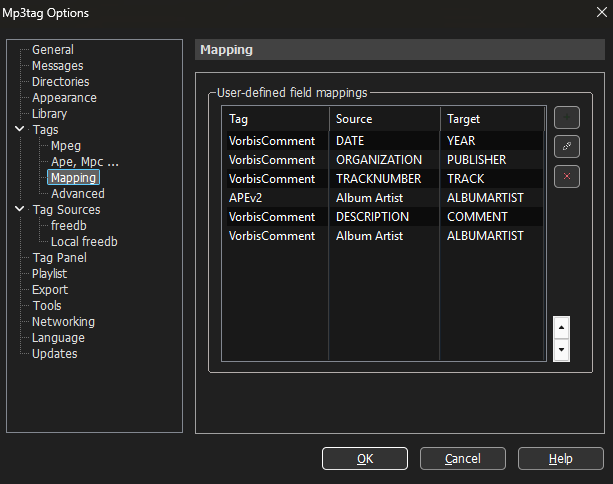Open Tag Panel settings

pos(59,258)
